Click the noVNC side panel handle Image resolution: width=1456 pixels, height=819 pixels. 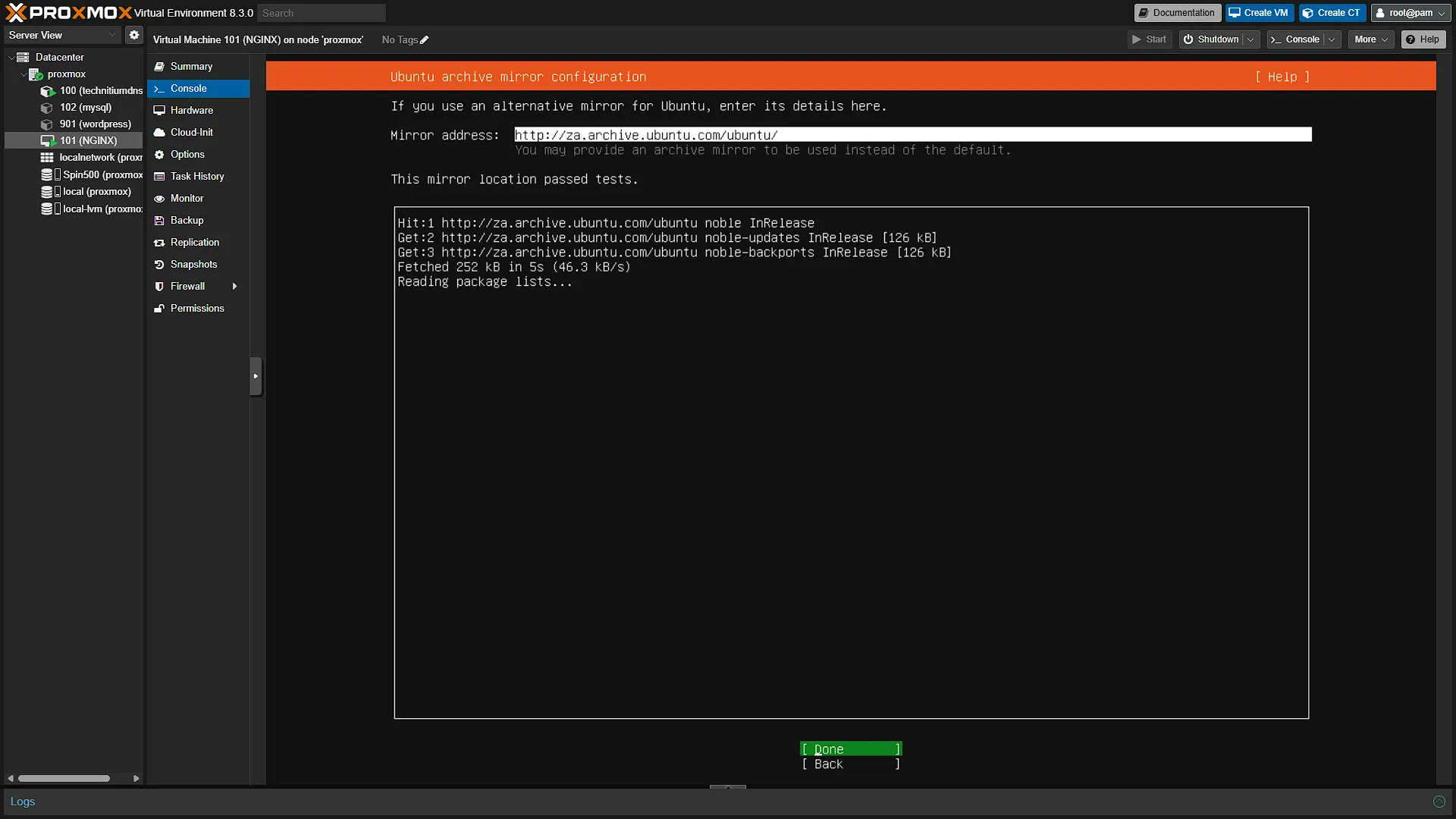point(256,376)
